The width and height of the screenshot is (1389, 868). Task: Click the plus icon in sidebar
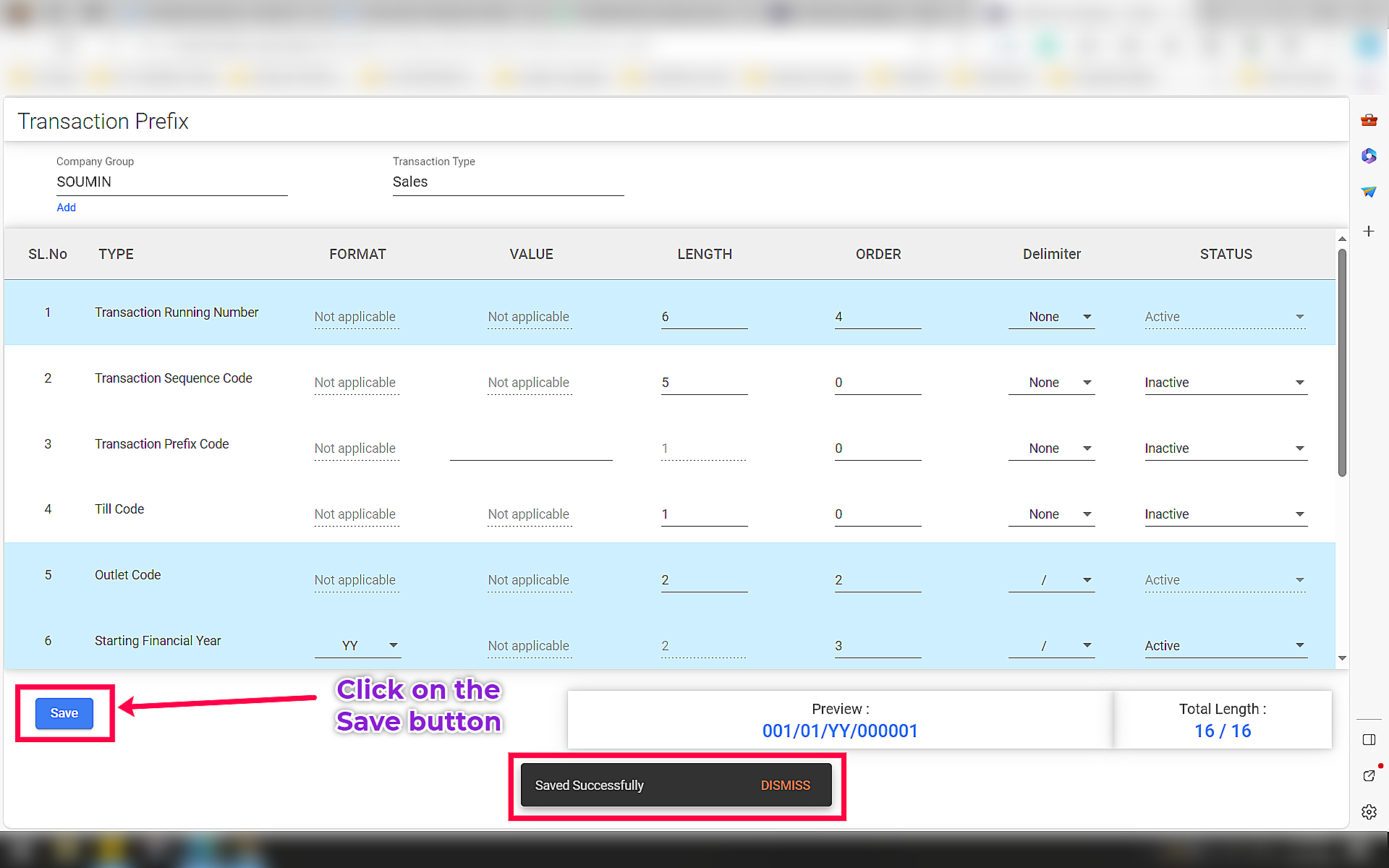(x=1369, y=231)
